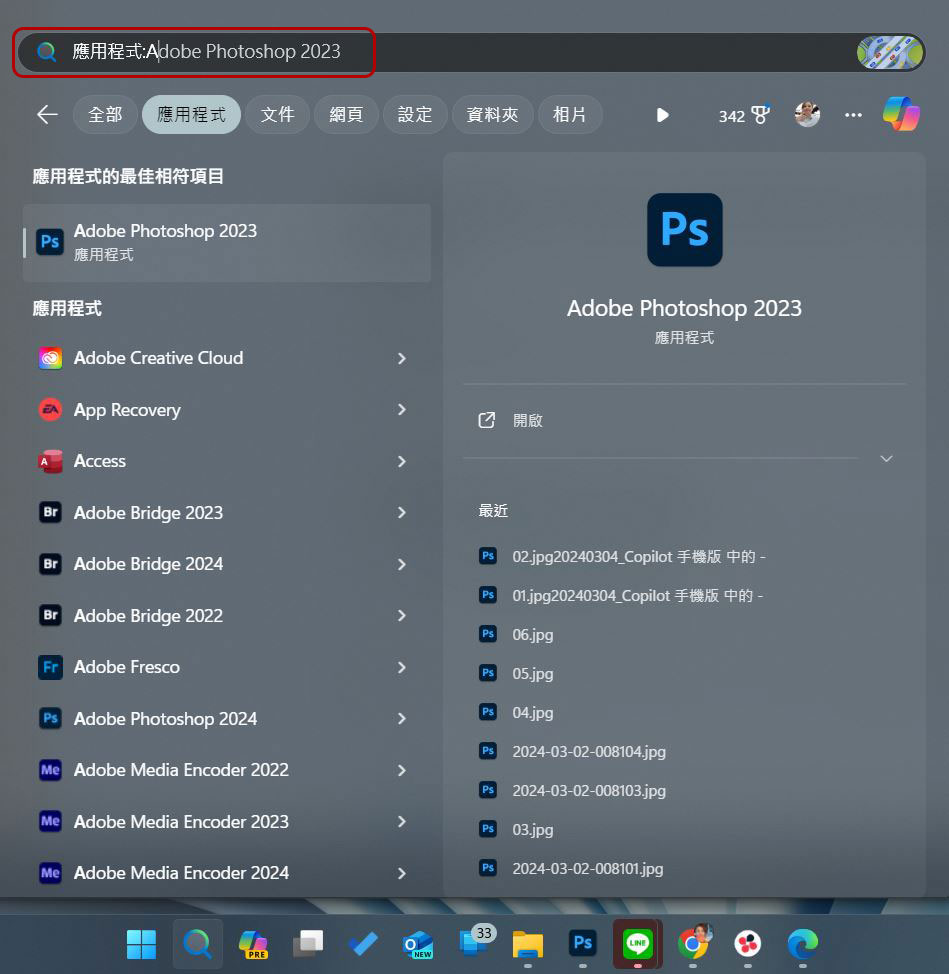Viewport: 949px width, 974px height.
Task: Expand Adobe Photoshop 2024 result arrow
Action: (402, 719)
